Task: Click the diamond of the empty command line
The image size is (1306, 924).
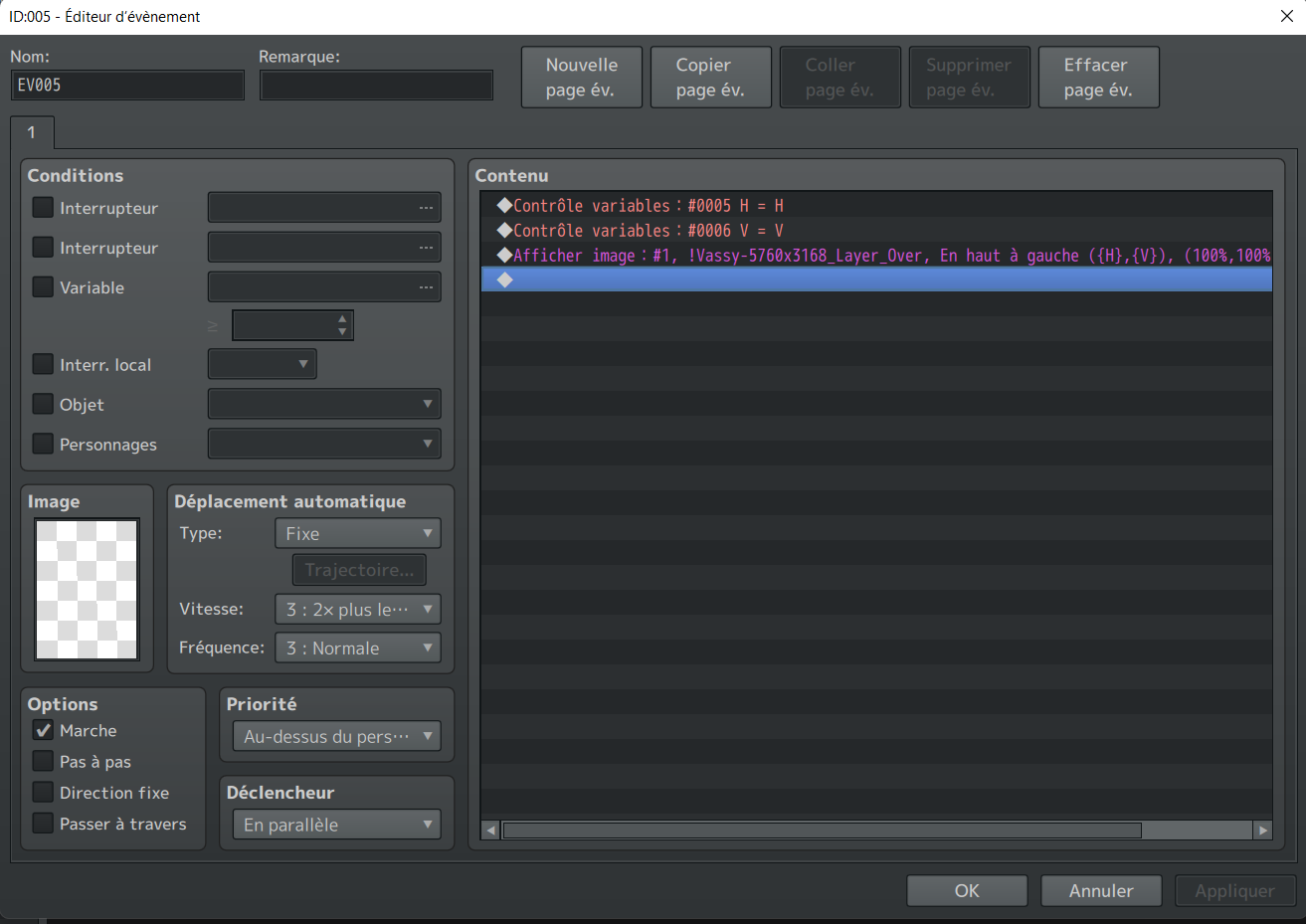Action: pos(505,280)
